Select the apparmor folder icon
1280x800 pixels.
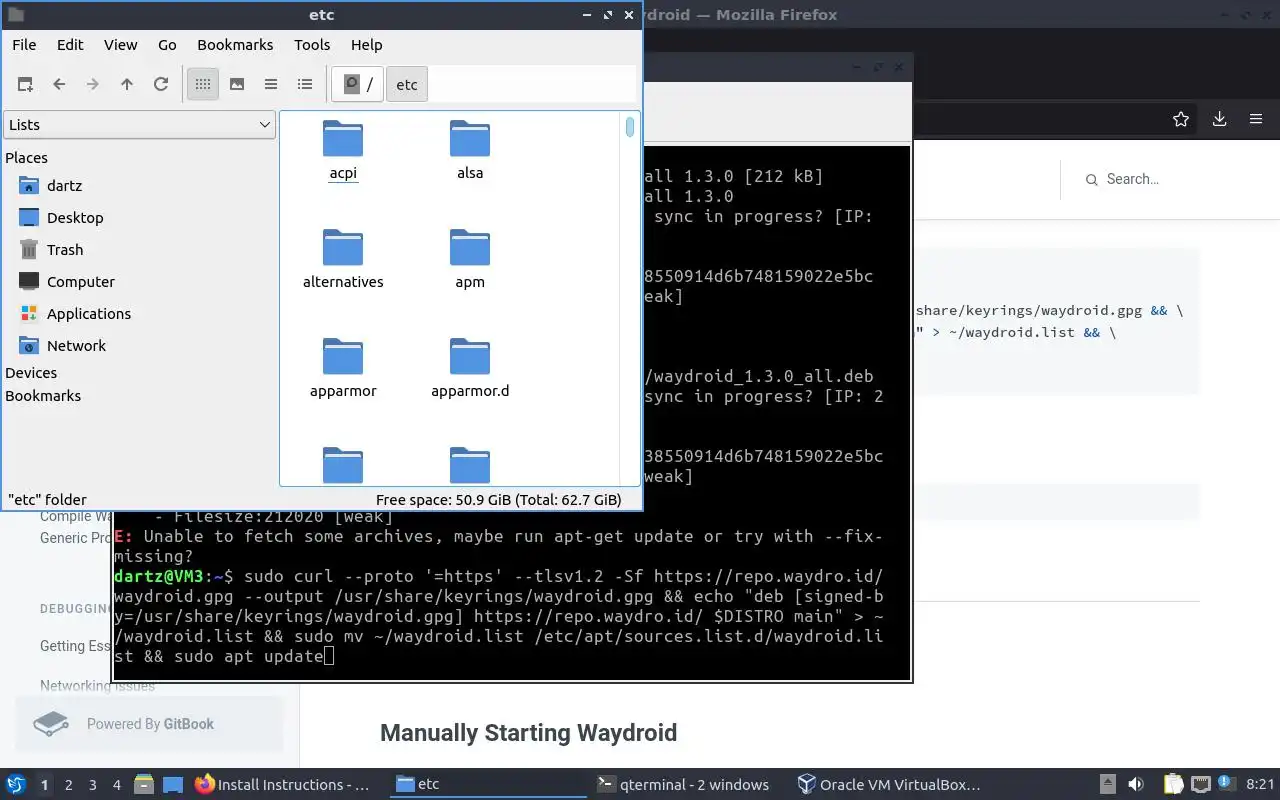[x=343, y=357]
